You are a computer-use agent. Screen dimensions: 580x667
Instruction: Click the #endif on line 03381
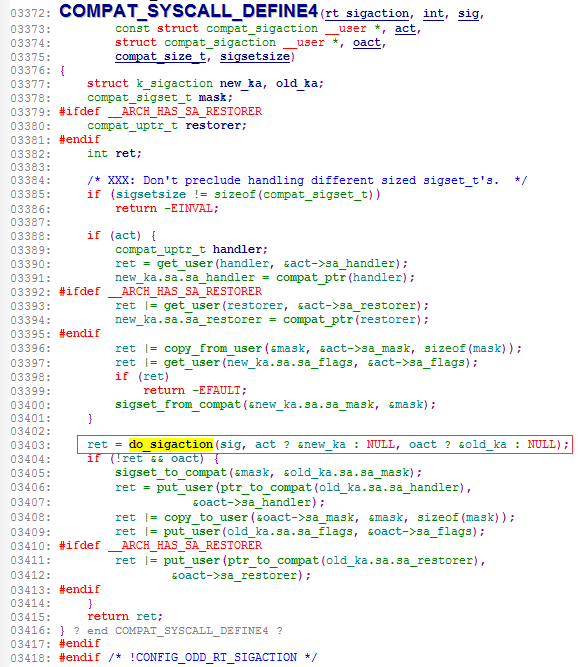(80, 140)
